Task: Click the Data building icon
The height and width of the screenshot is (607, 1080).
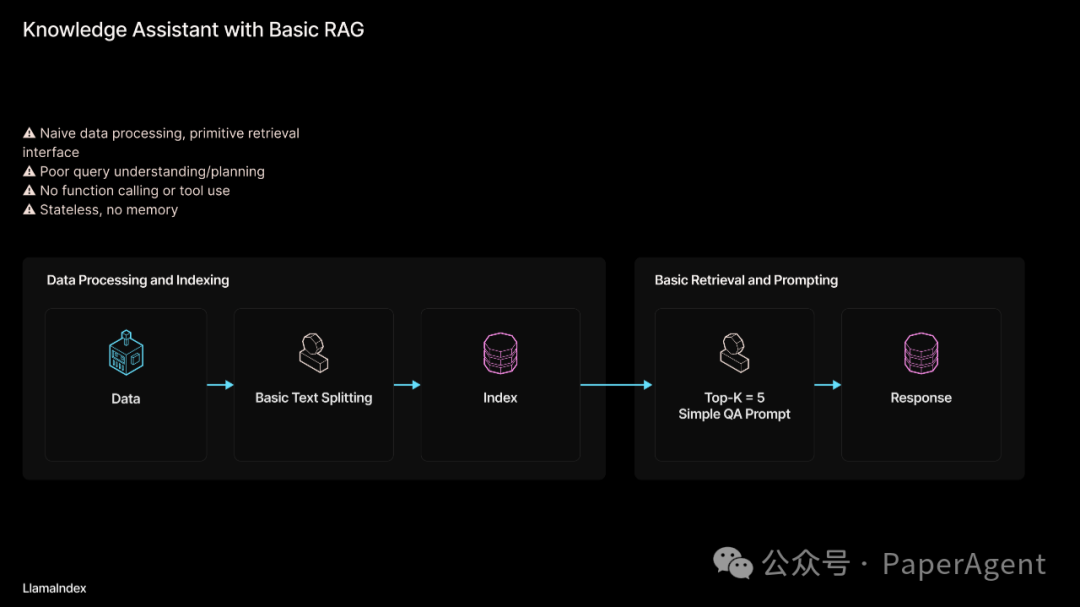Action: [x=126, y=353]
